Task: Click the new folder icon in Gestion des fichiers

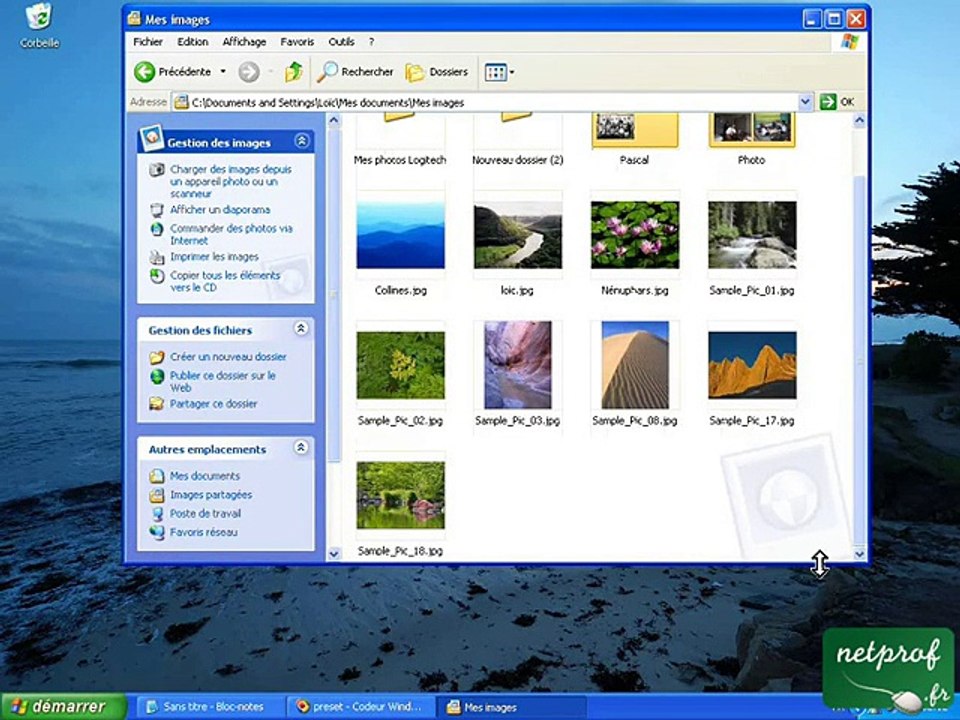Action: click(x=157, y=357)
